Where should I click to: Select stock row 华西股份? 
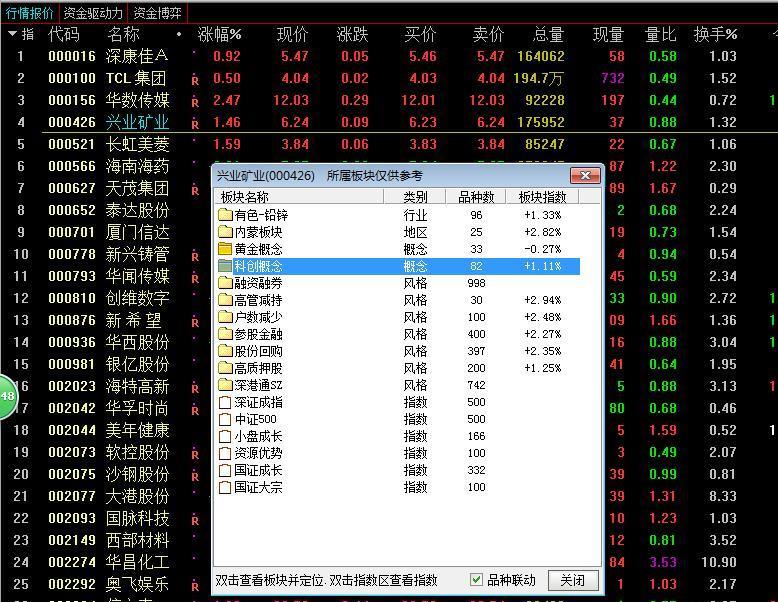tap(137, 342)
